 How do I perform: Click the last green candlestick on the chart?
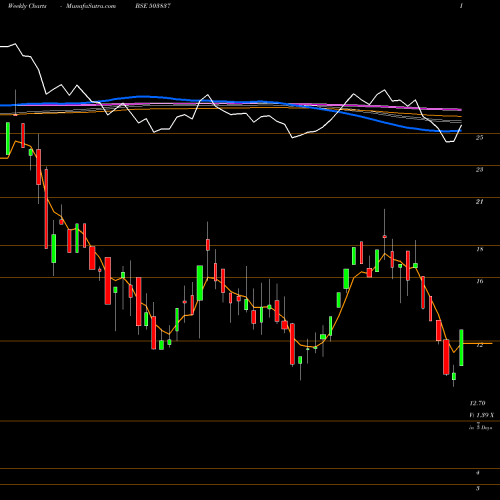tap(461, 348)
